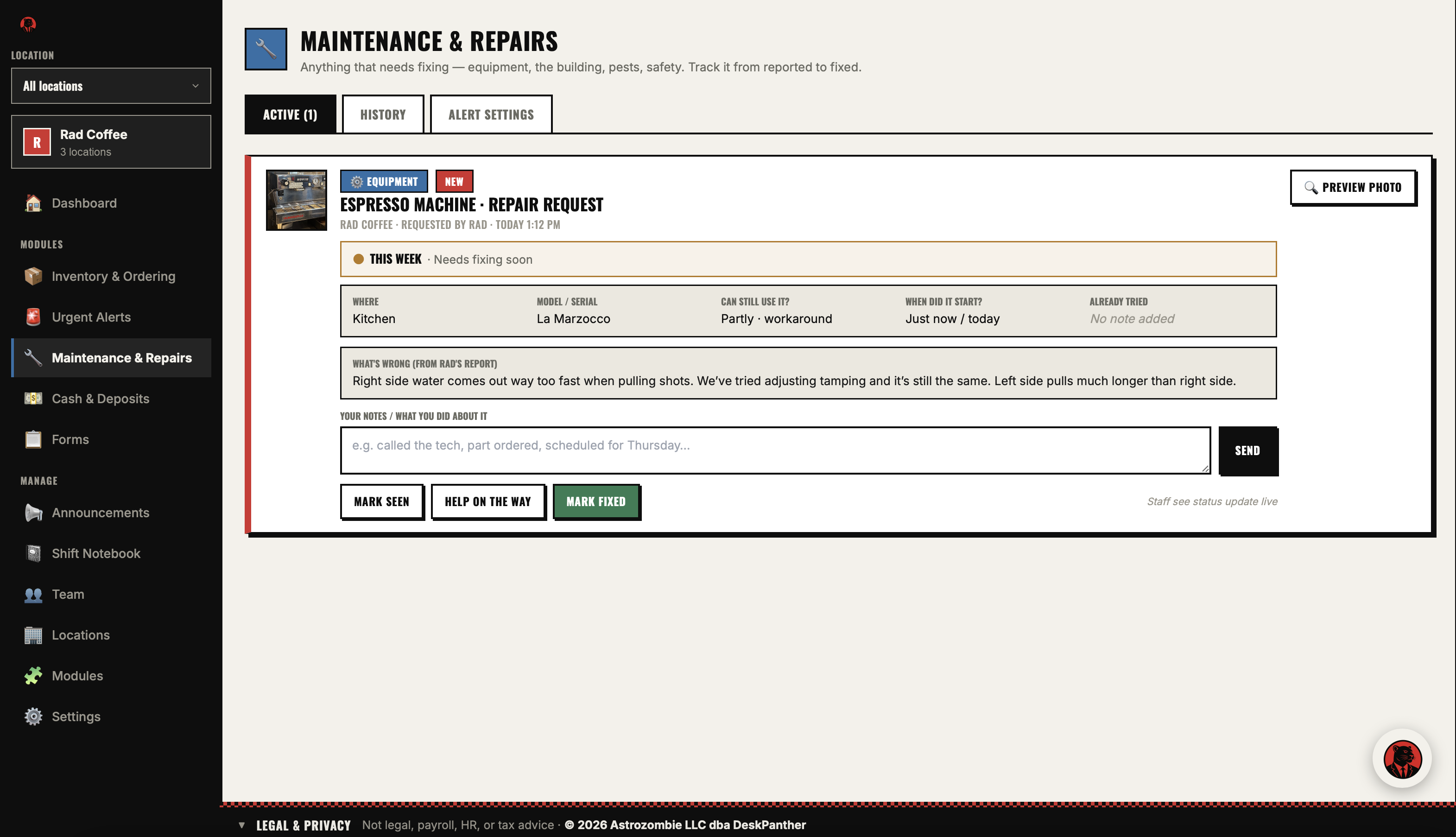Click the blue wrench page header icon
This screenshot has height=837, width=1456.
tap(266, 49)
